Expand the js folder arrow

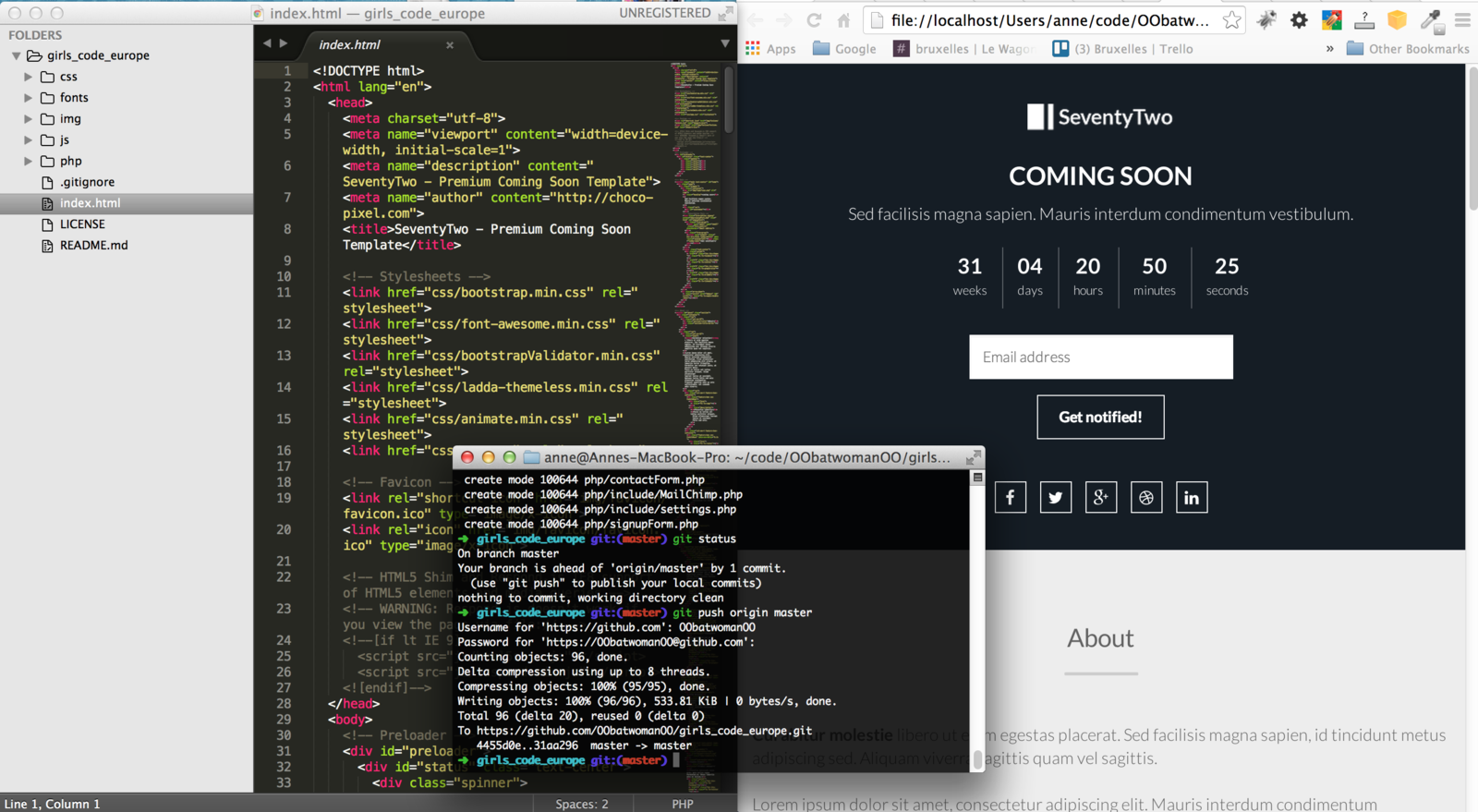28,140
